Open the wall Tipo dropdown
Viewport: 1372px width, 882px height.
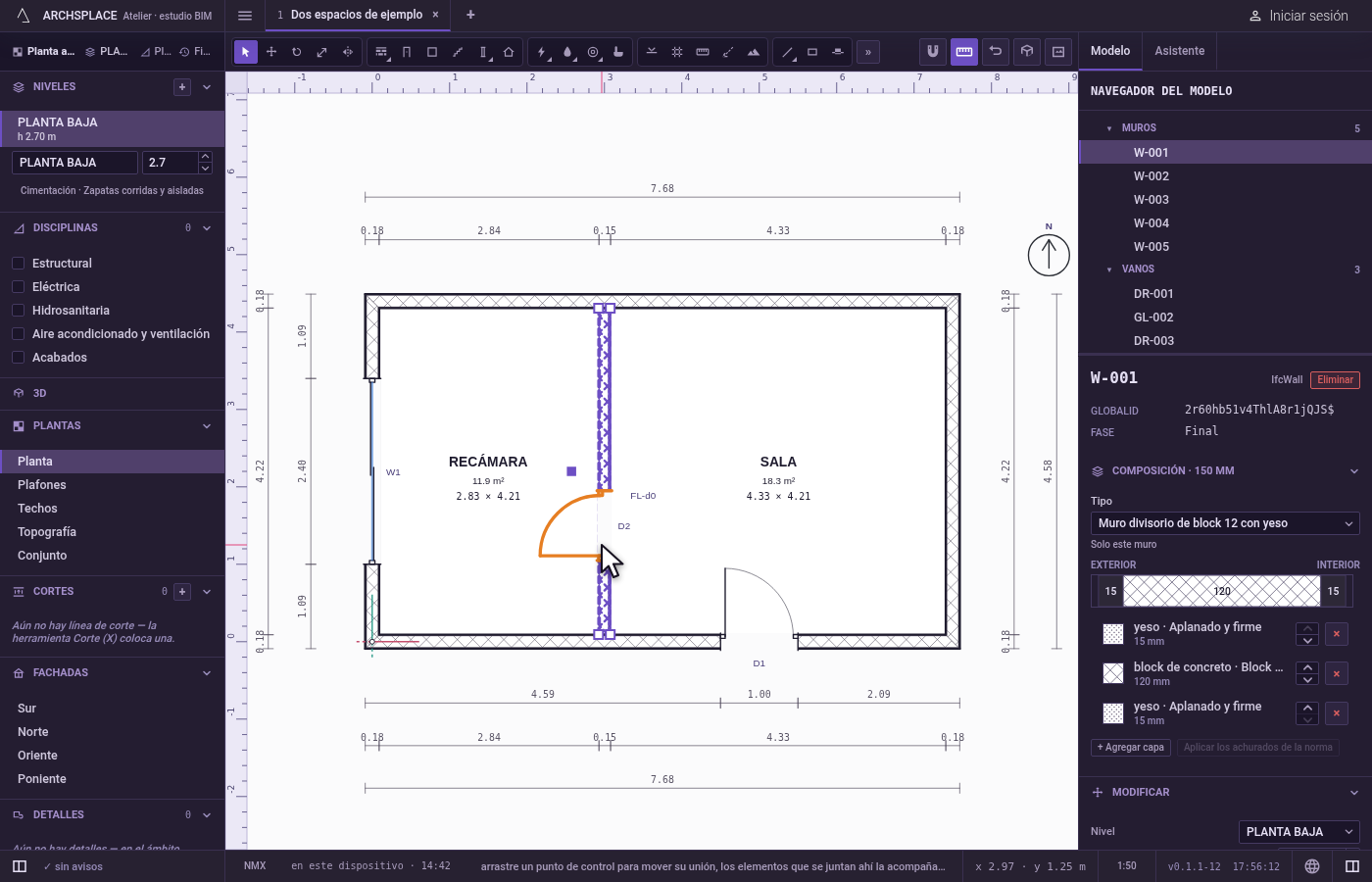pos(1225,523)
